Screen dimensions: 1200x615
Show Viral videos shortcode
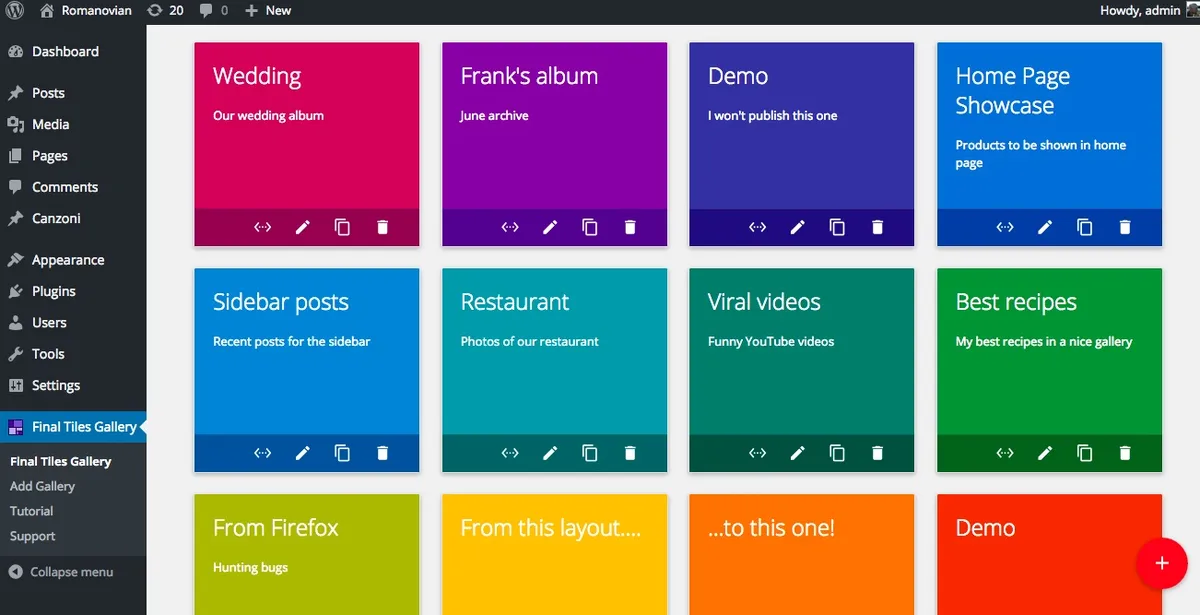758,453
